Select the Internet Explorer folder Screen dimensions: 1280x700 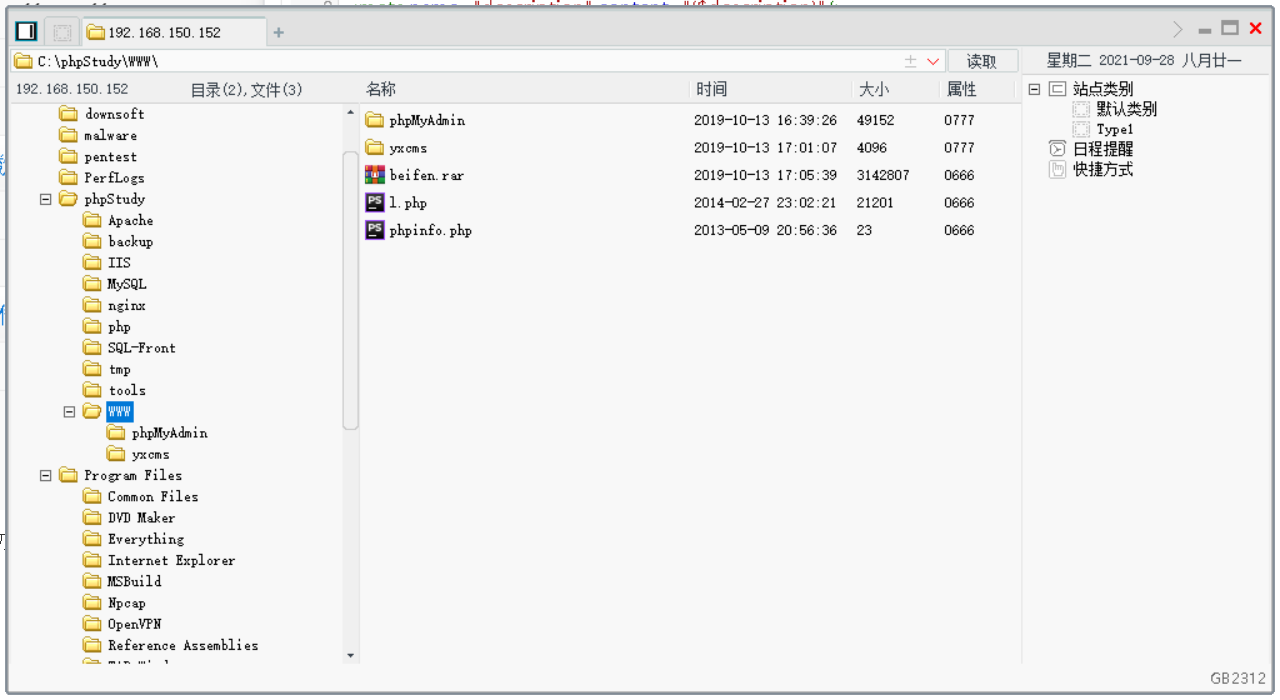[171, 561]
